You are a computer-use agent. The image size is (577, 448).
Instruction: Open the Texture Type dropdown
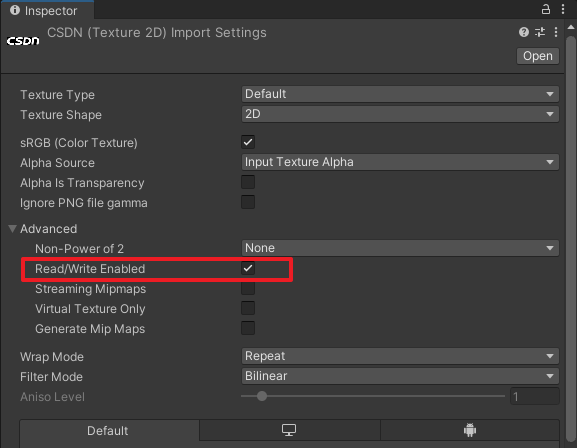coord(400,94)
